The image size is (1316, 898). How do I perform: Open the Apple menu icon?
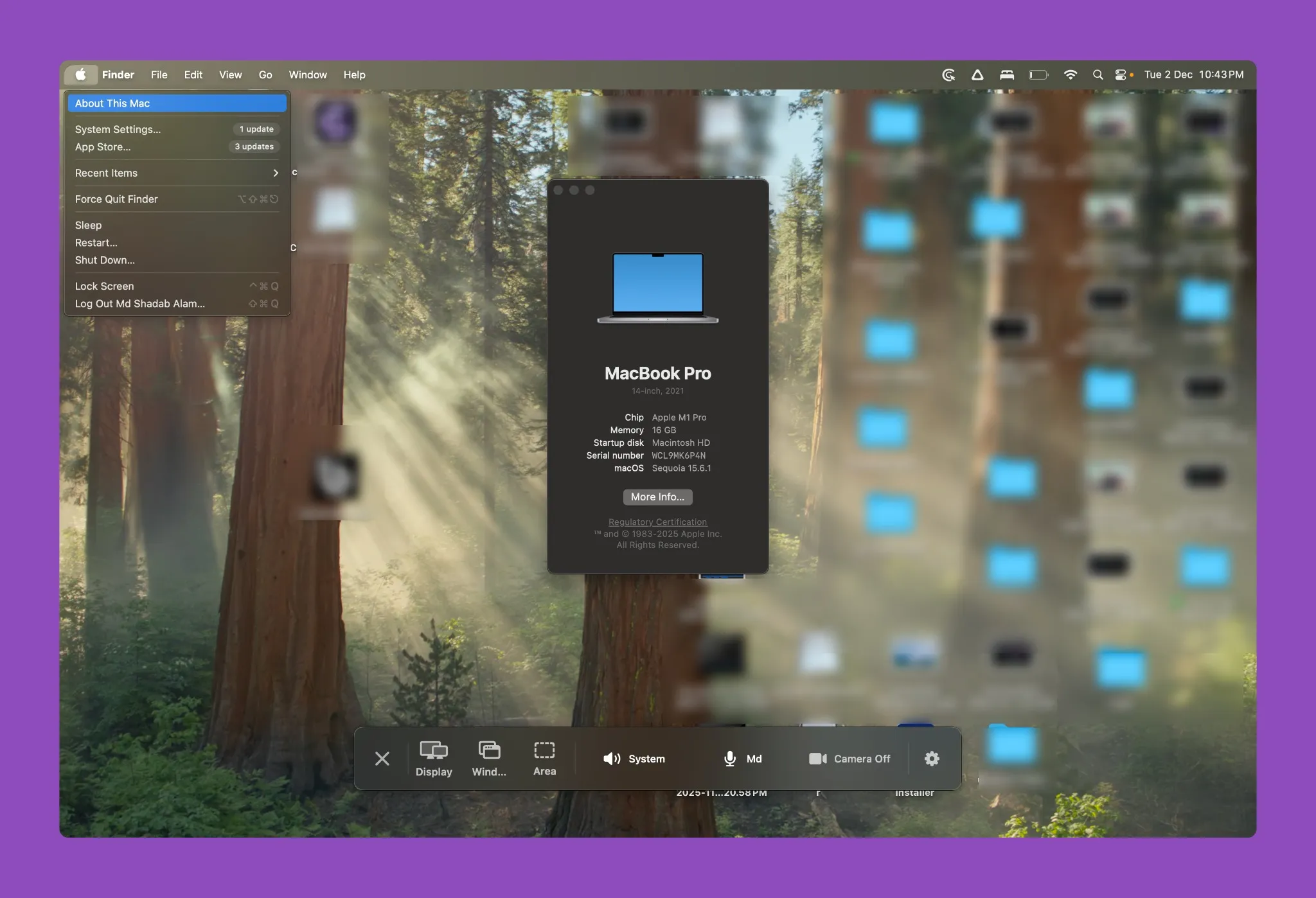[x=80, y=75]
